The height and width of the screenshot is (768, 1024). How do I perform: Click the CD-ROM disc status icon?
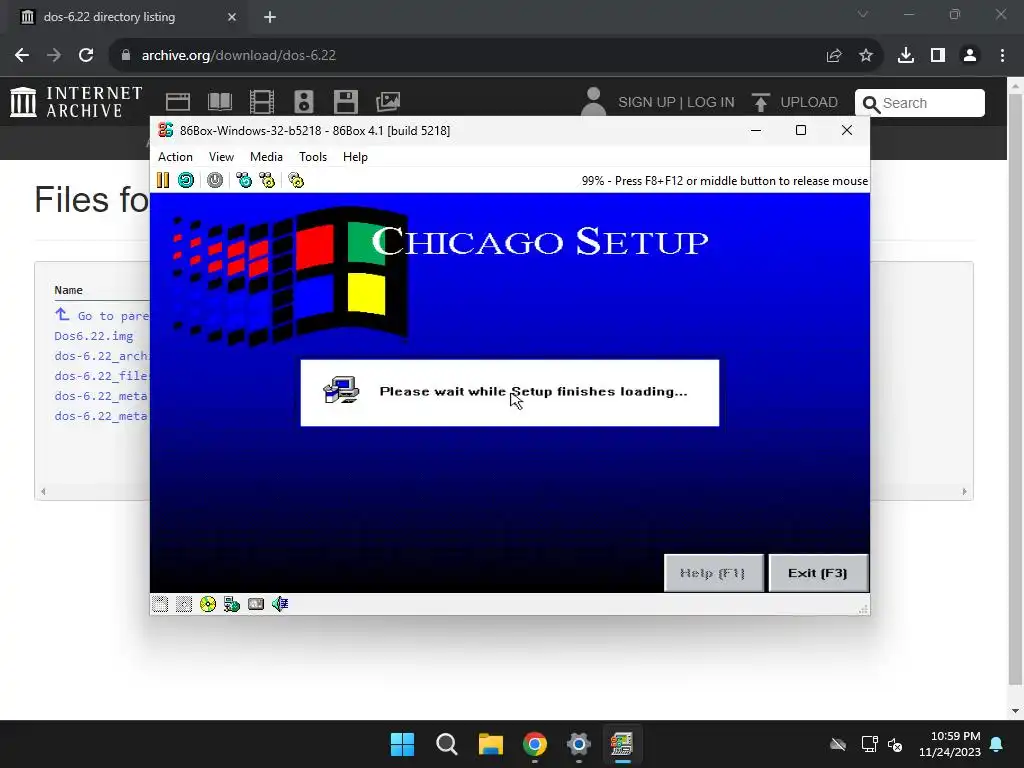208,604
